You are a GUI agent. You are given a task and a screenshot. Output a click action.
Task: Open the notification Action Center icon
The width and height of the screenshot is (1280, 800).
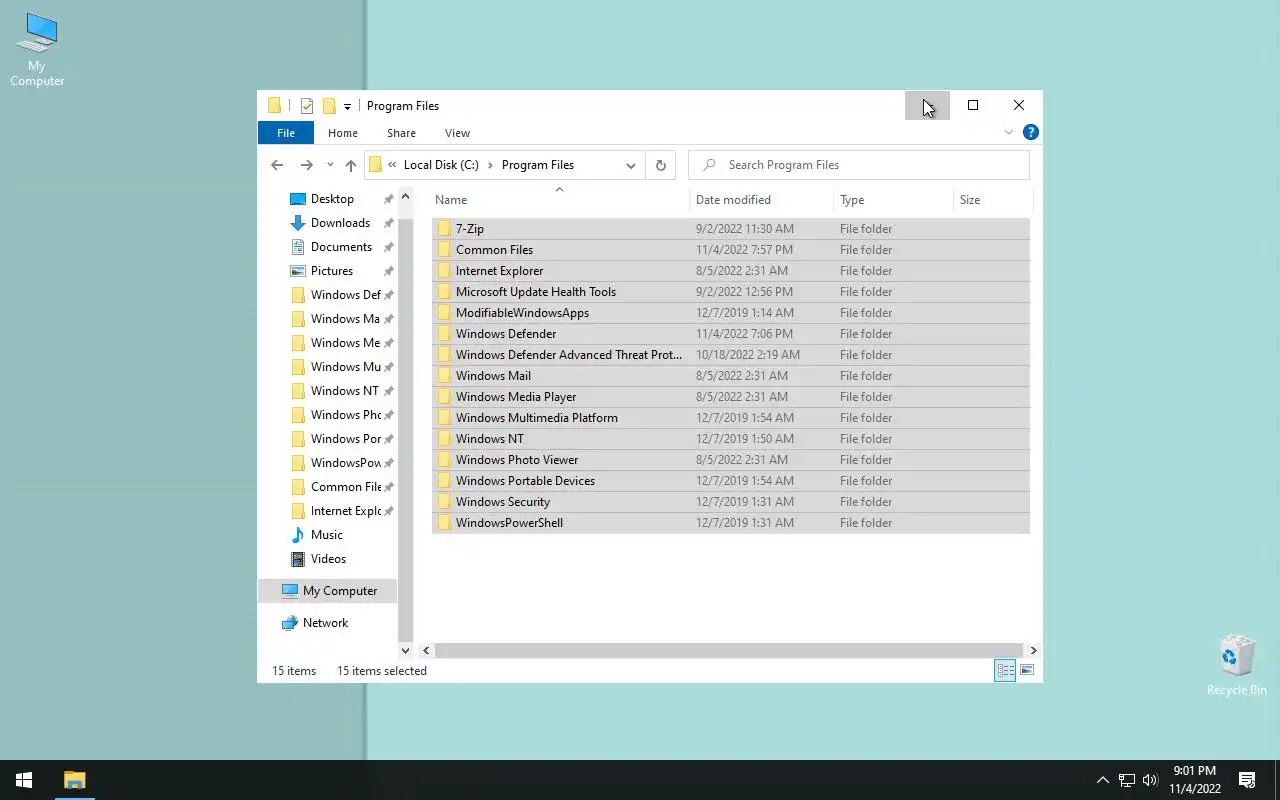coord(1247,780)
